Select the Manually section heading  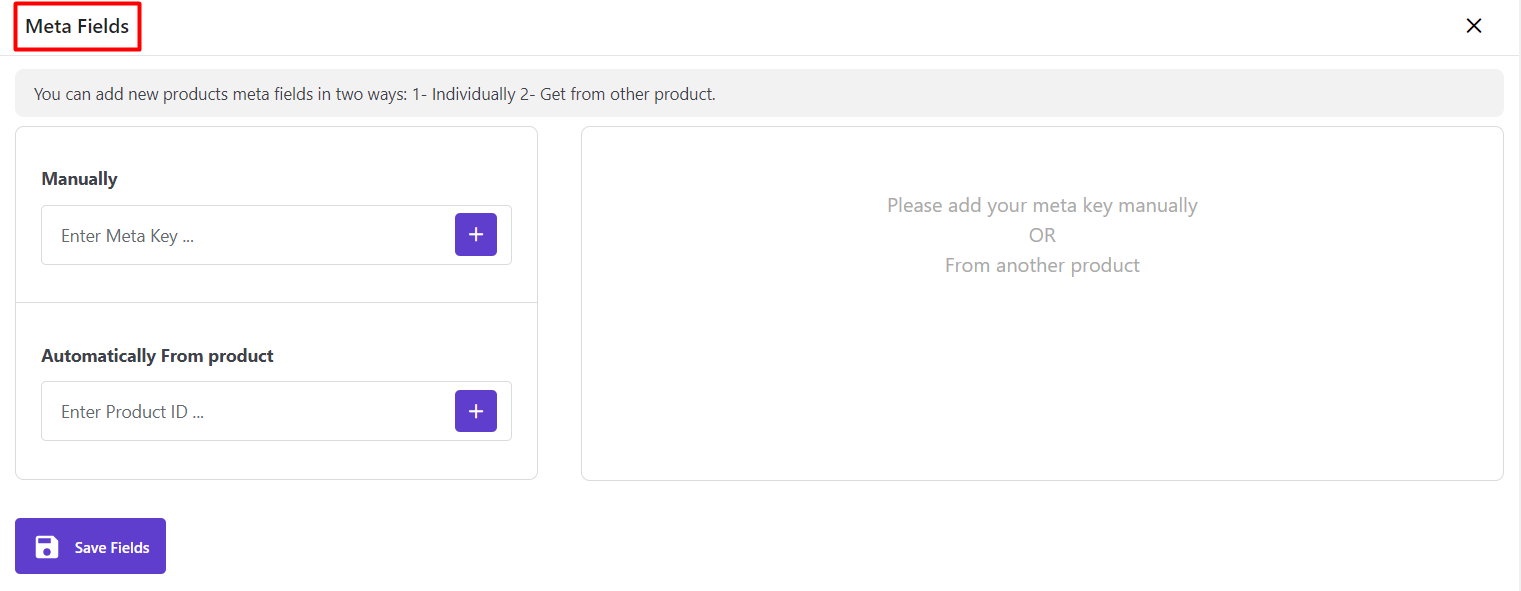[x=79, y=179]
